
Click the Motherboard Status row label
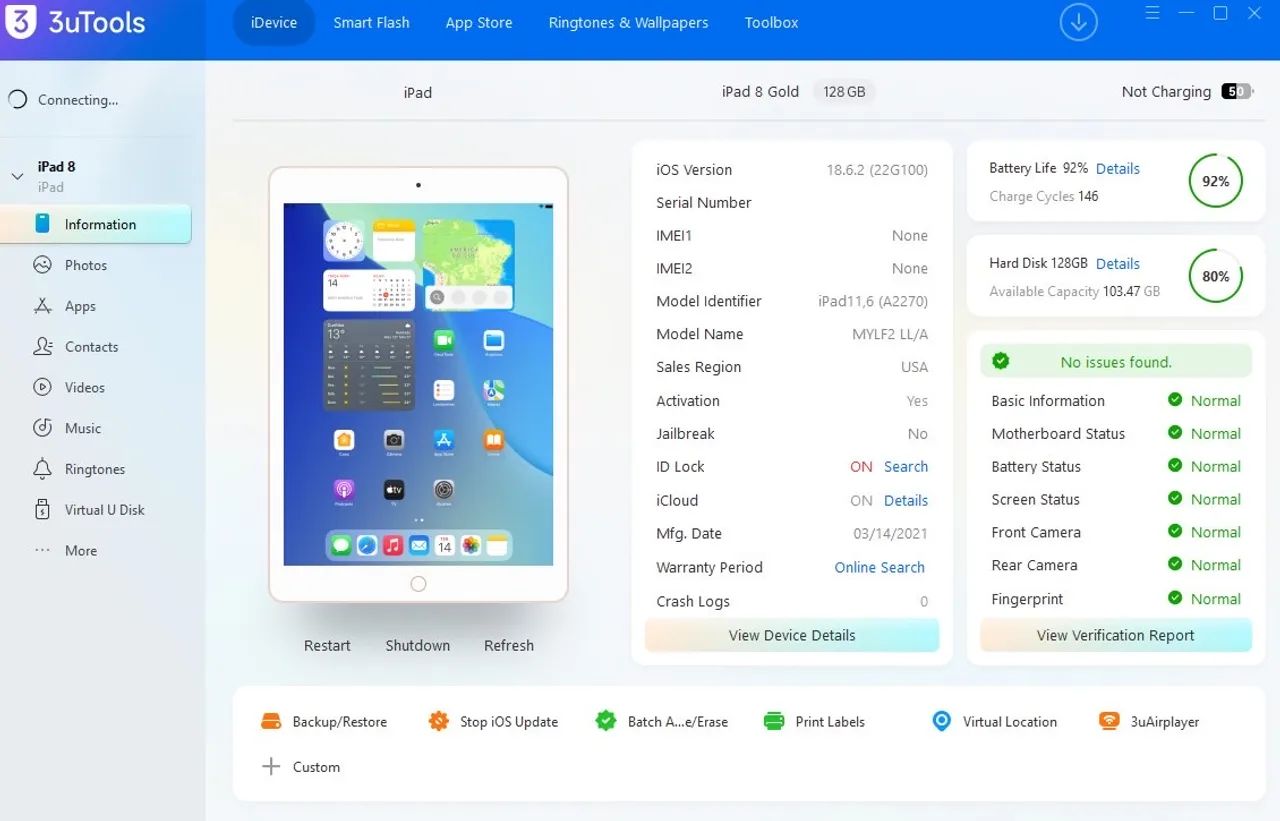[1058, 434]
